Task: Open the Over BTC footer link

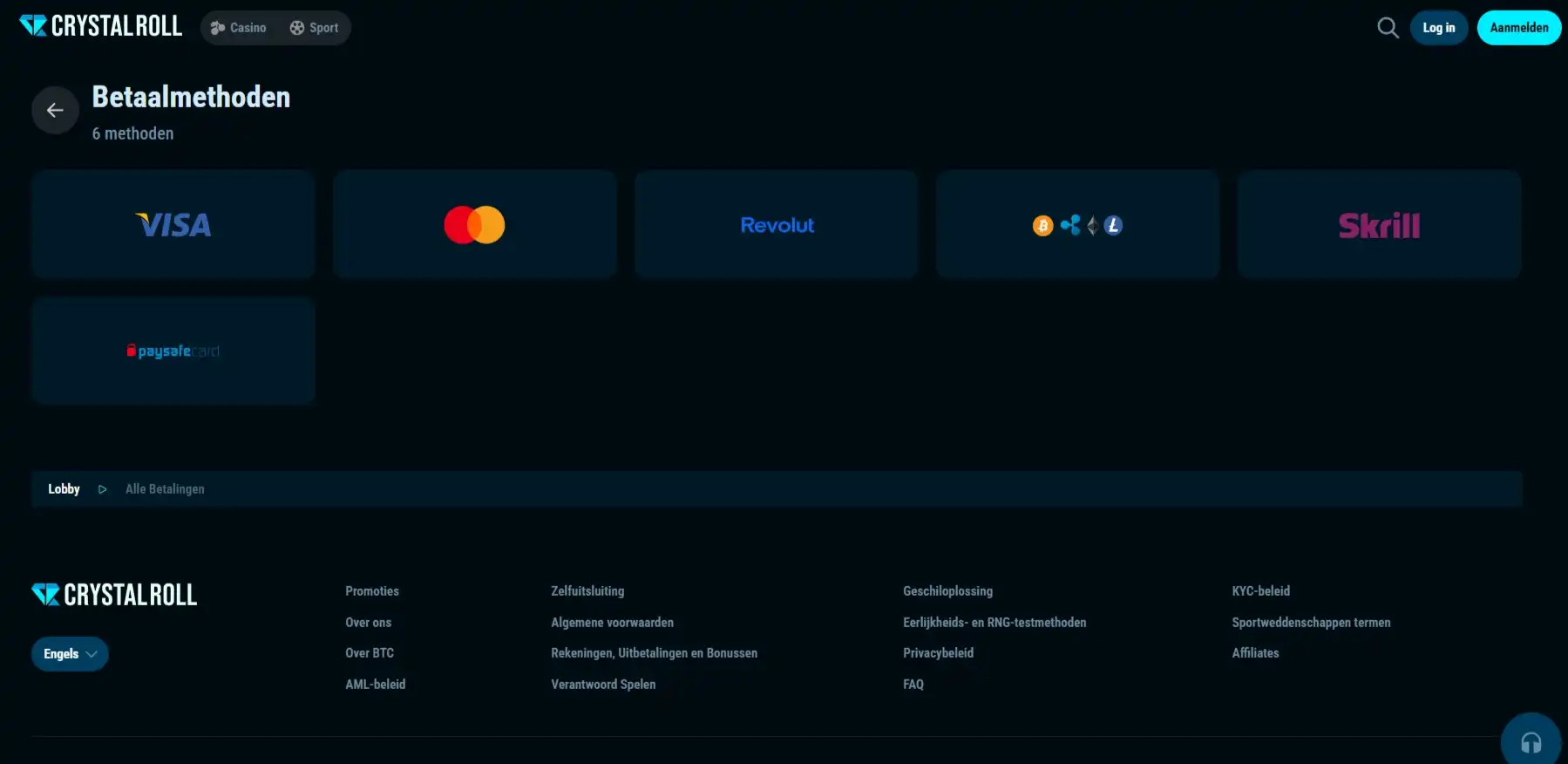Action: point(370,653)
